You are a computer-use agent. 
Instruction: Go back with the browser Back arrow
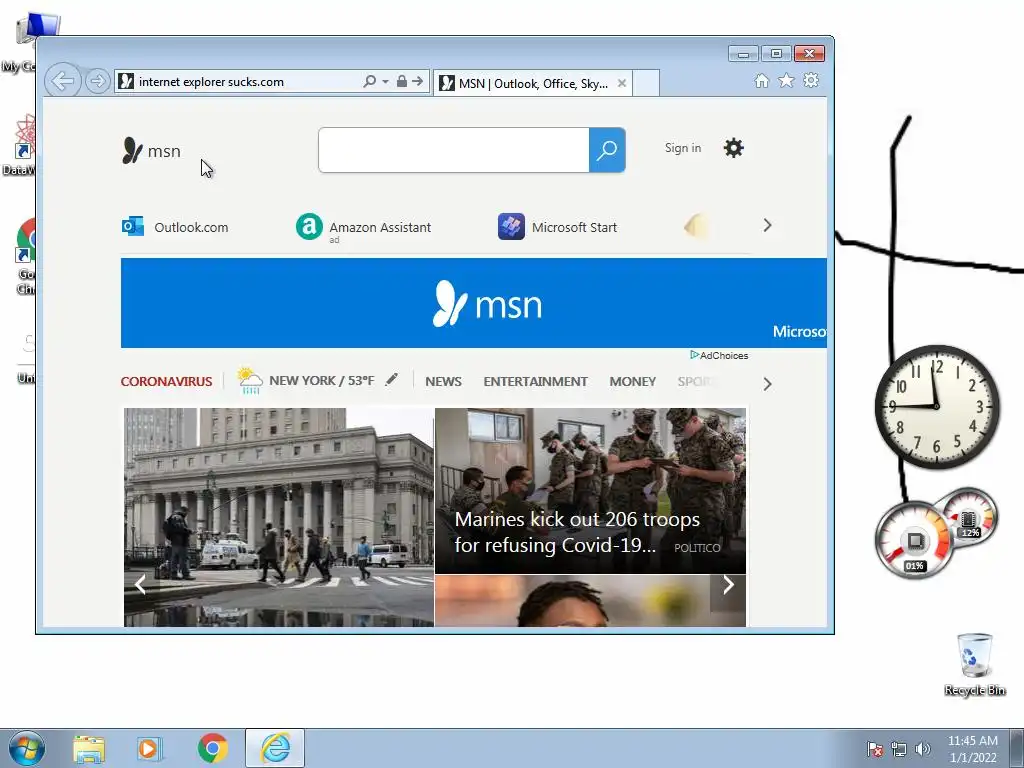click(63, 81)
